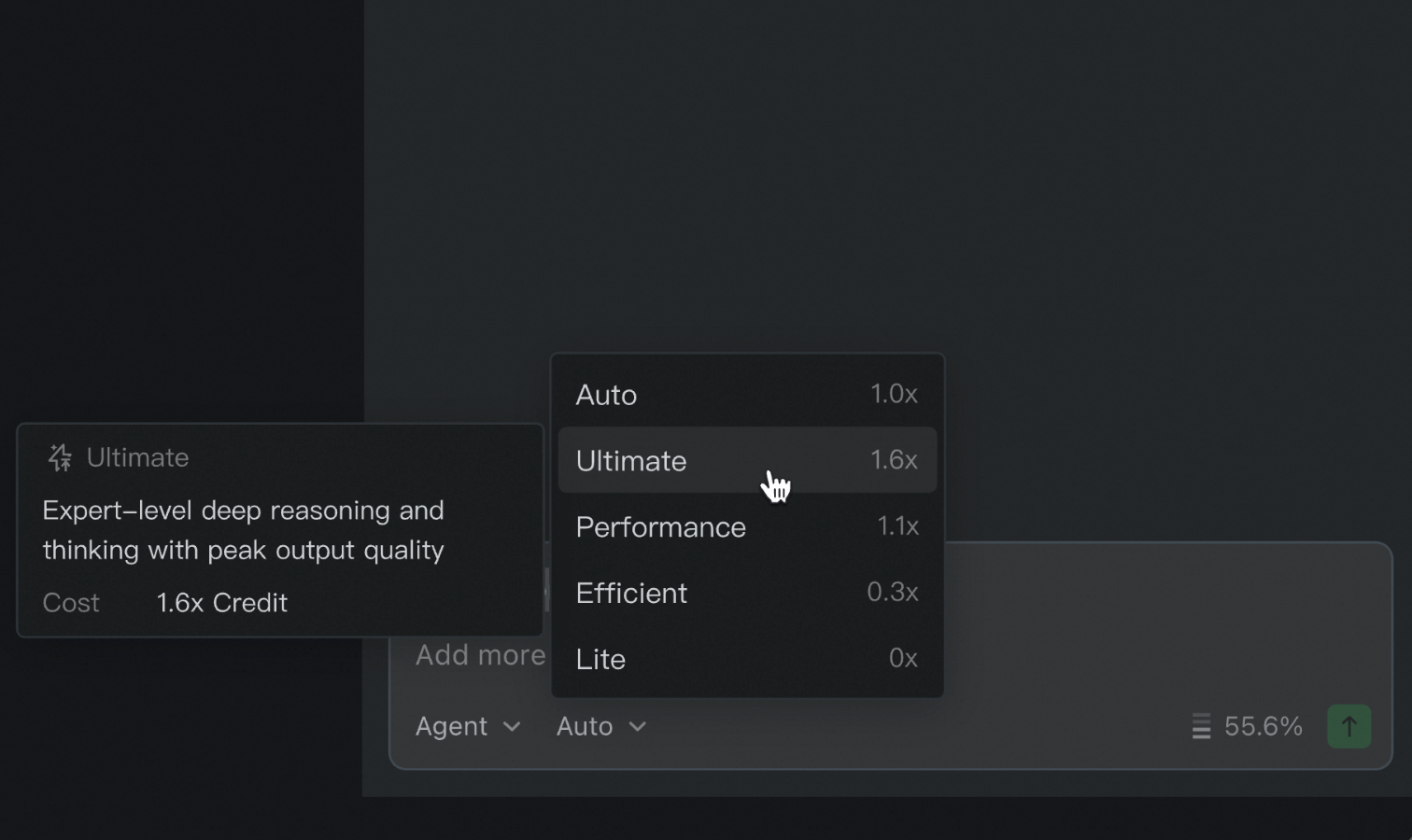Viewport: 1412px width, 840px height.
Task: Click the context usage stack icon
Action: tap(1201, 726)
